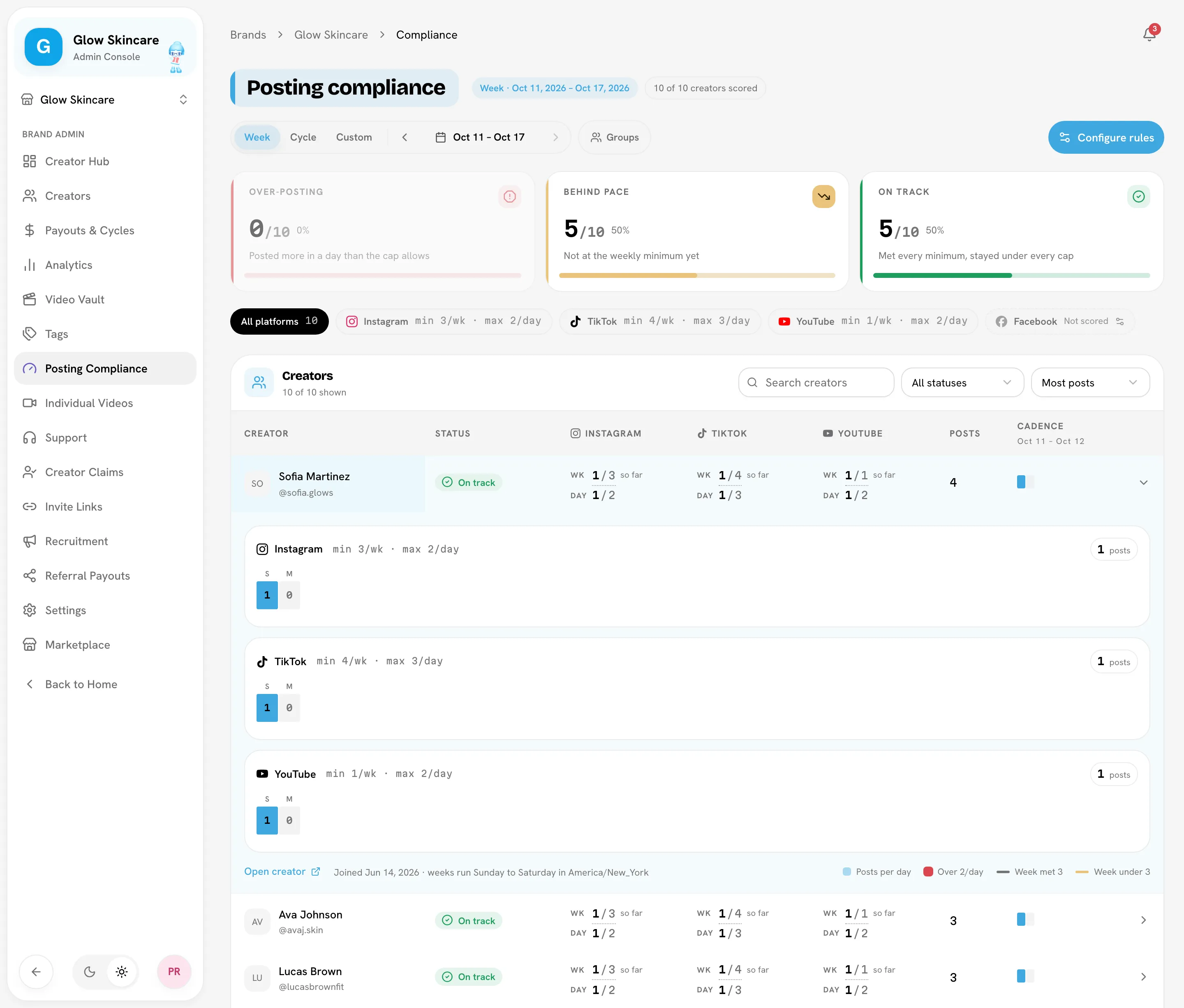
Task: Collapse Sofia Martinez row details
Action: tap(1143, 482)
